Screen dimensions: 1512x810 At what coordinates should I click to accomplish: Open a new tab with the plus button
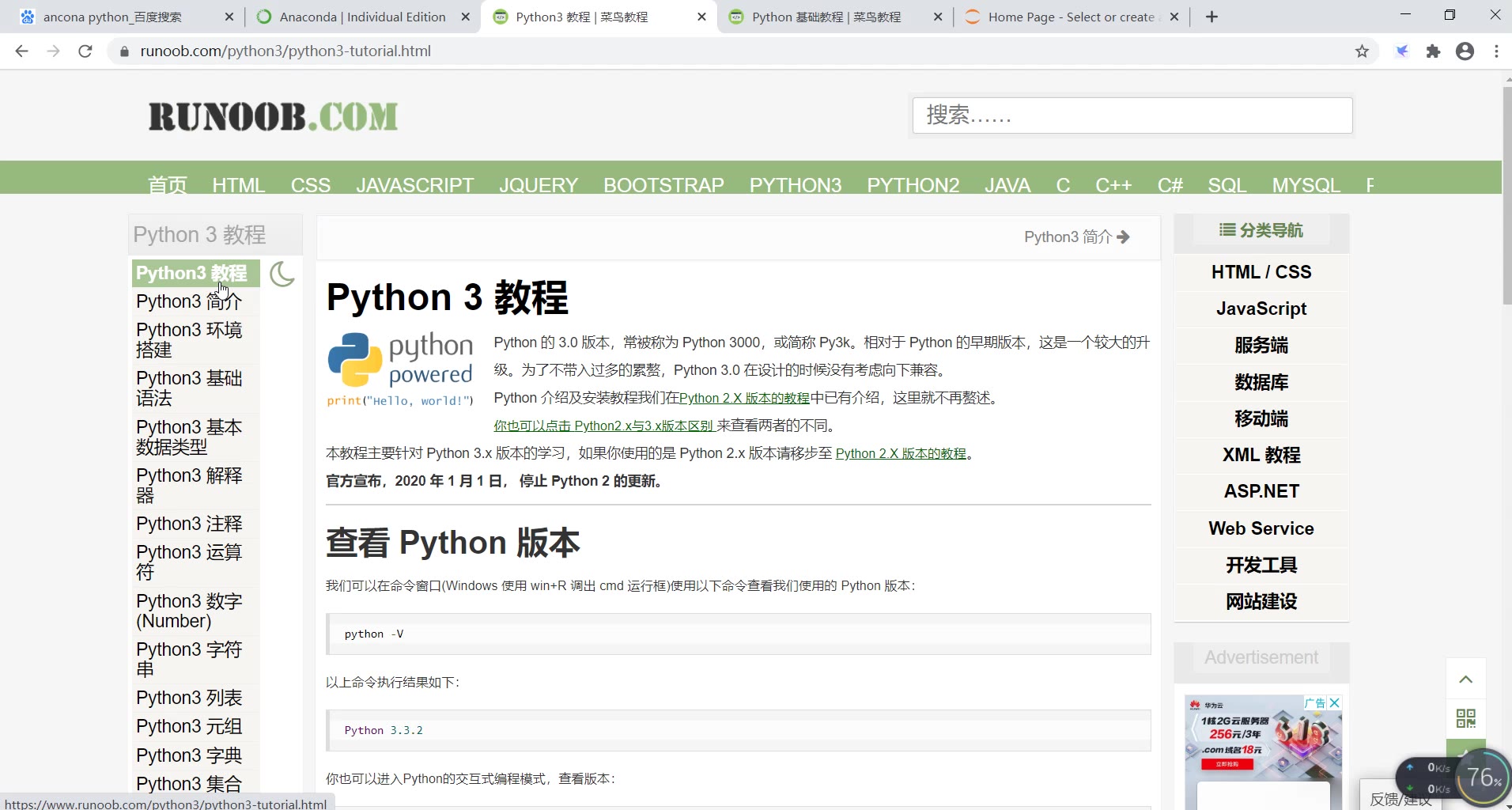point(1211,16)
